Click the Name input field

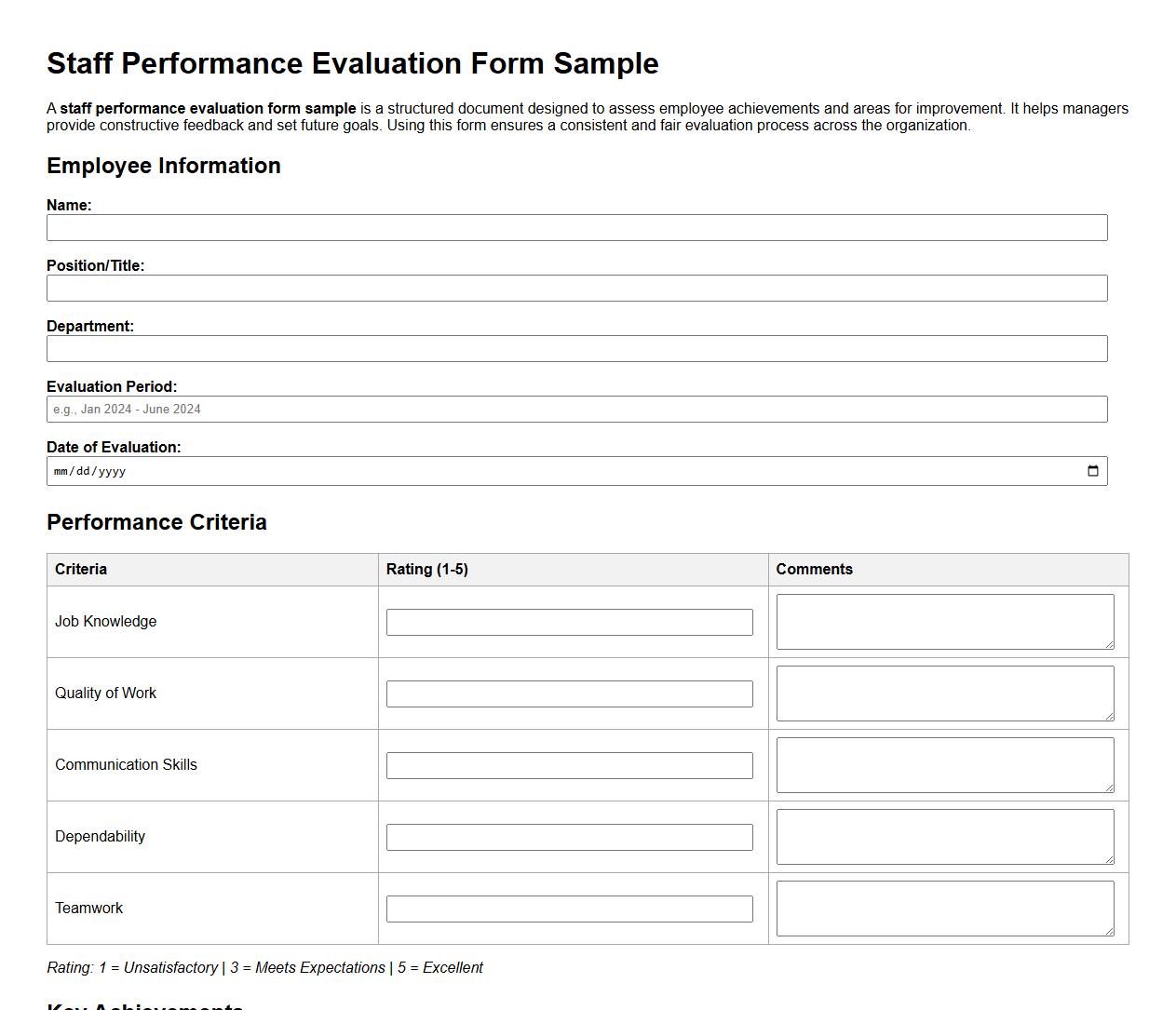(577, 227)
